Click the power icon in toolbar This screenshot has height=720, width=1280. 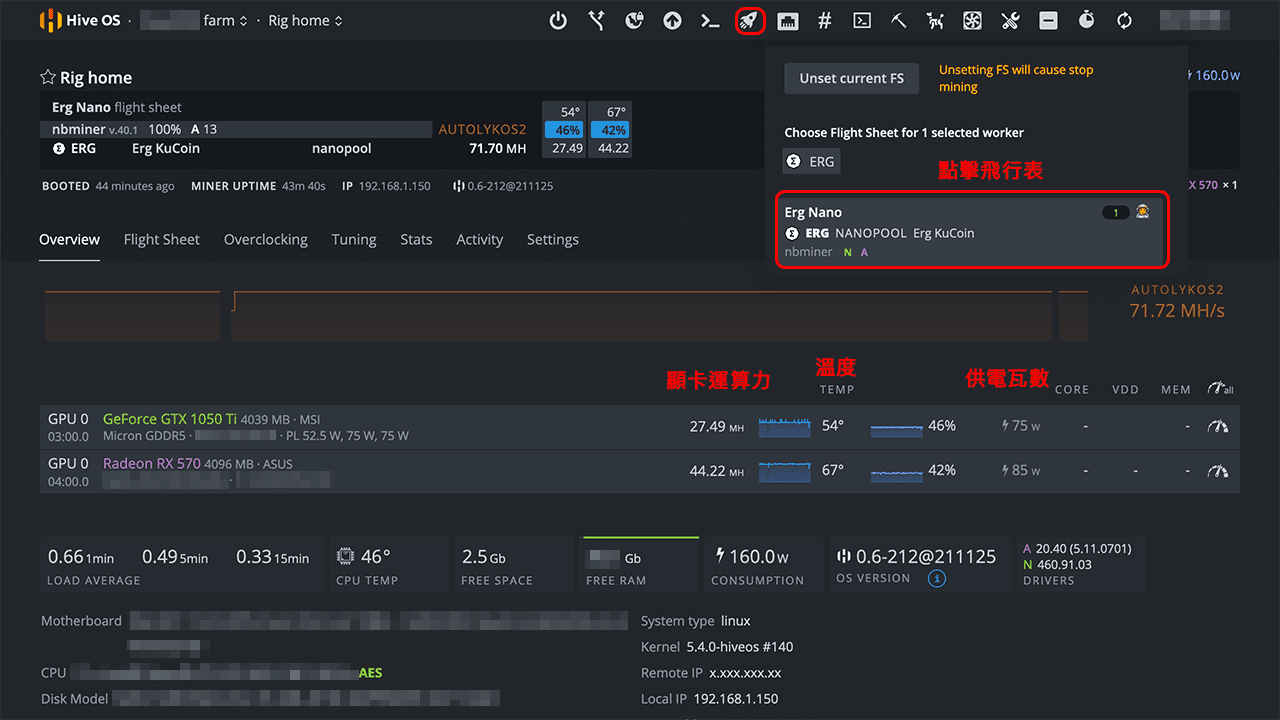tap(559, 20)
